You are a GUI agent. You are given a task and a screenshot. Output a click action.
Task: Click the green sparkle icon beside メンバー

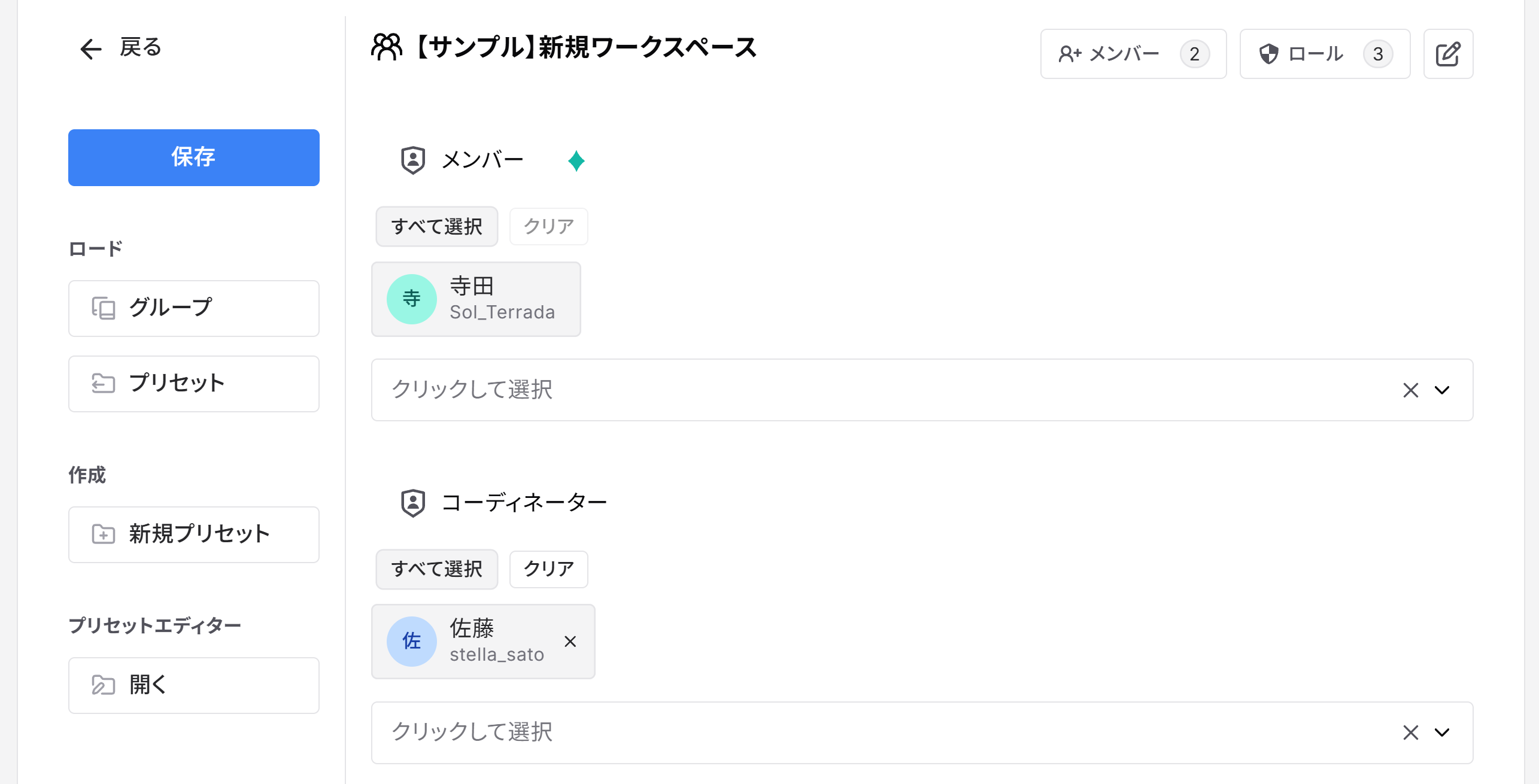point(576,161)
